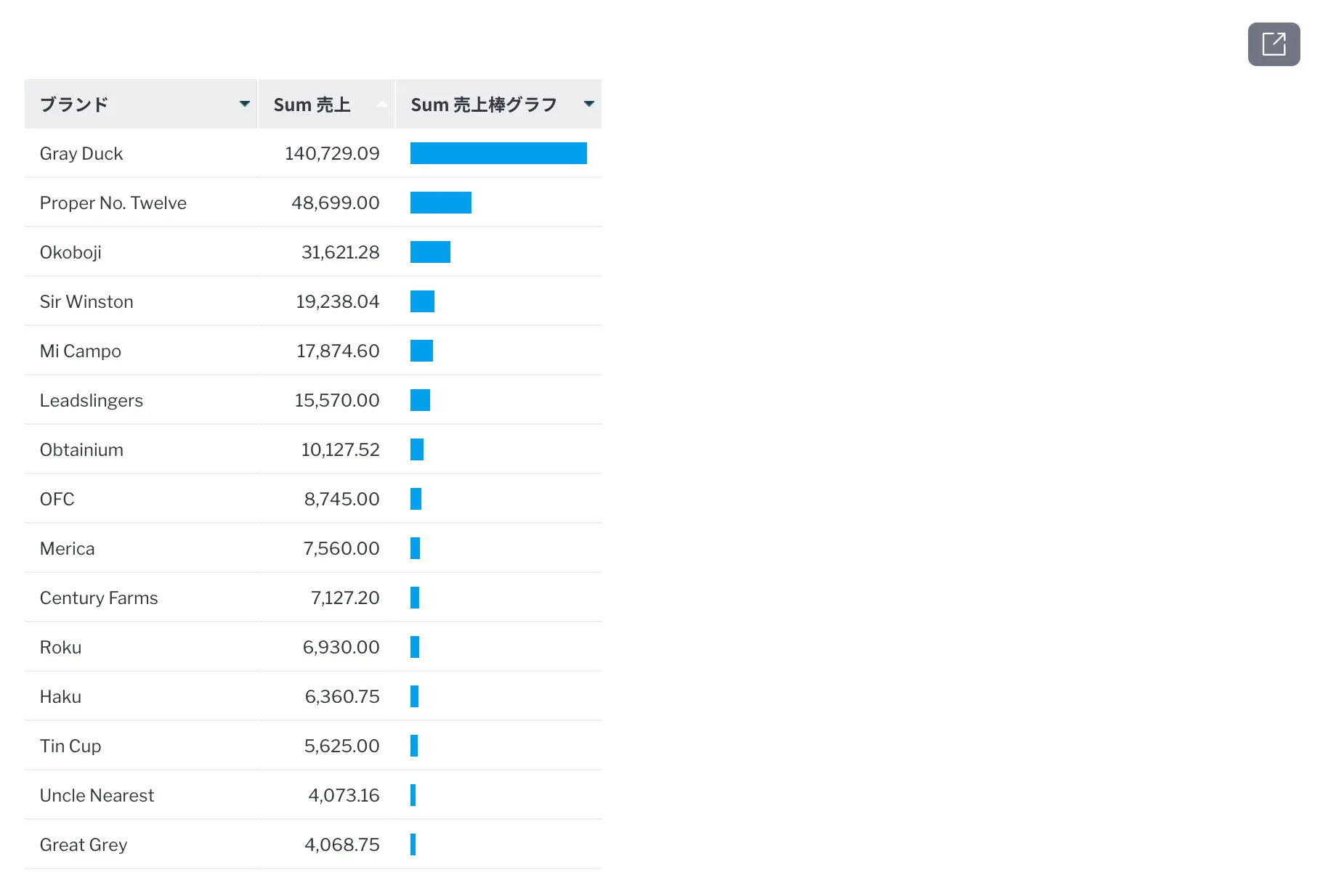Select the Okoboji brand cell
This screenshot has height=896, width=1328.
click(70, 252)
